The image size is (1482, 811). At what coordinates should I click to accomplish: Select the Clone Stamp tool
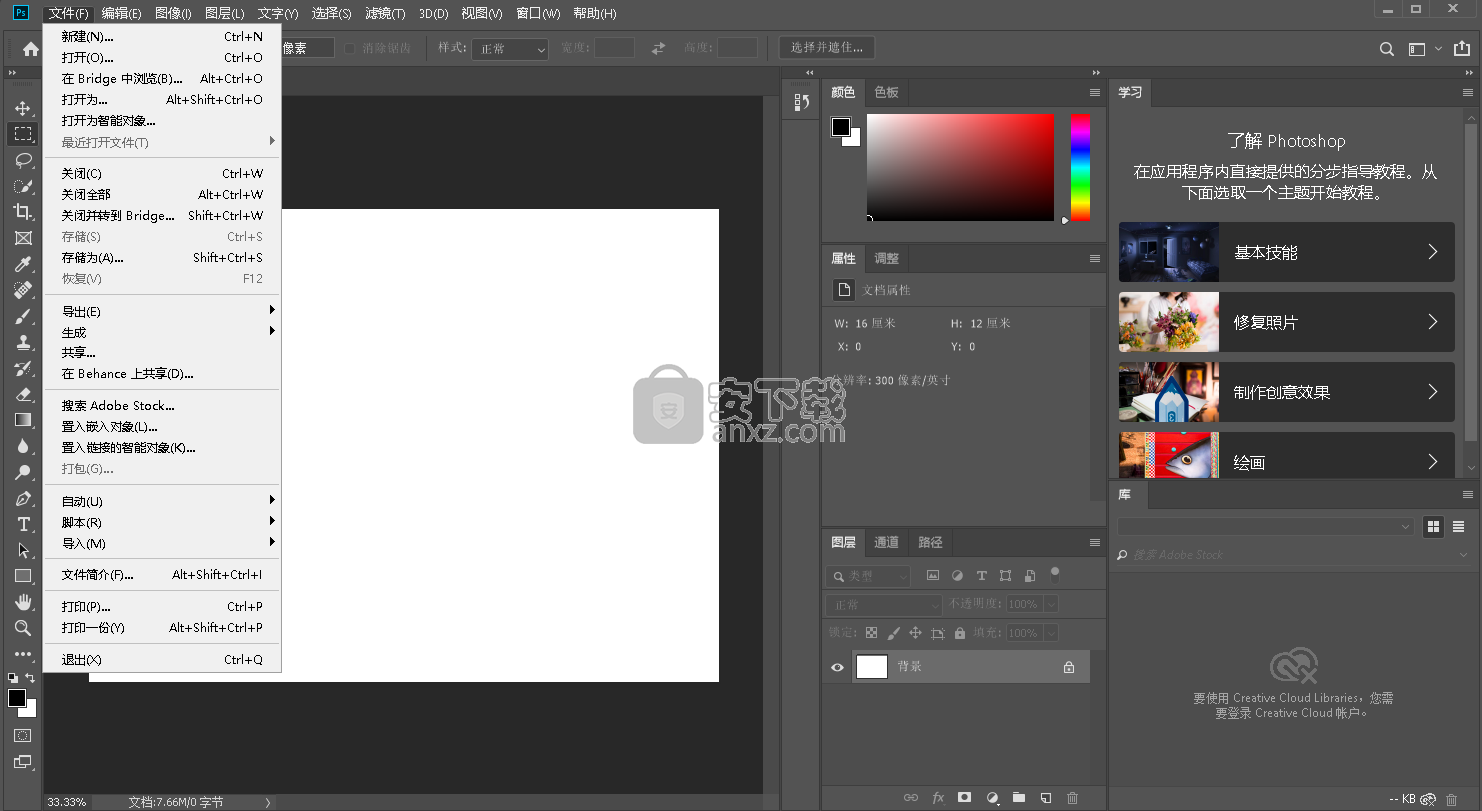23,342
